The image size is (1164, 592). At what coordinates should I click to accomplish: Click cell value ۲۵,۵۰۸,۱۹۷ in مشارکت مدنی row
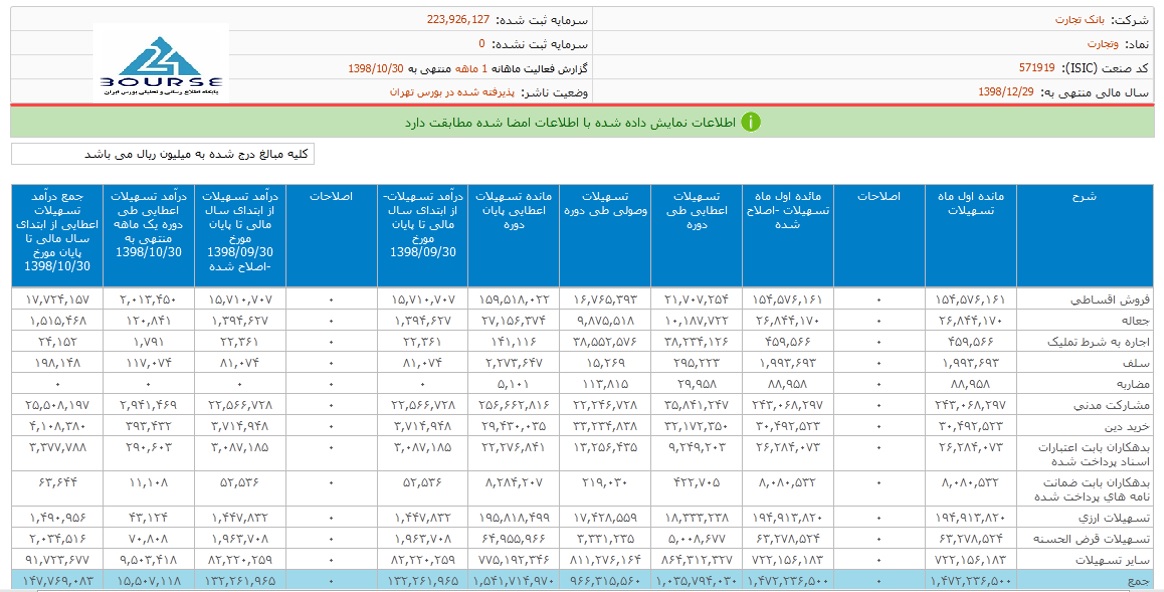(x=57, y=406)
